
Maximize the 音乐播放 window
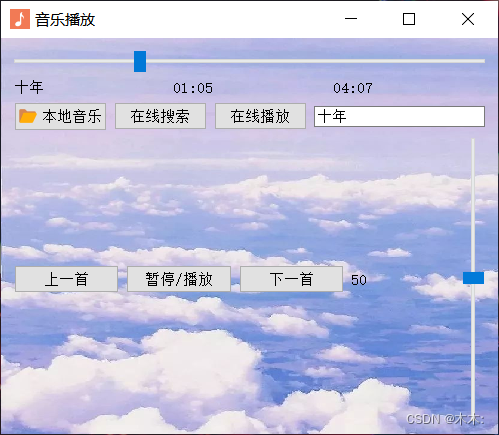[x=409, y=19]
